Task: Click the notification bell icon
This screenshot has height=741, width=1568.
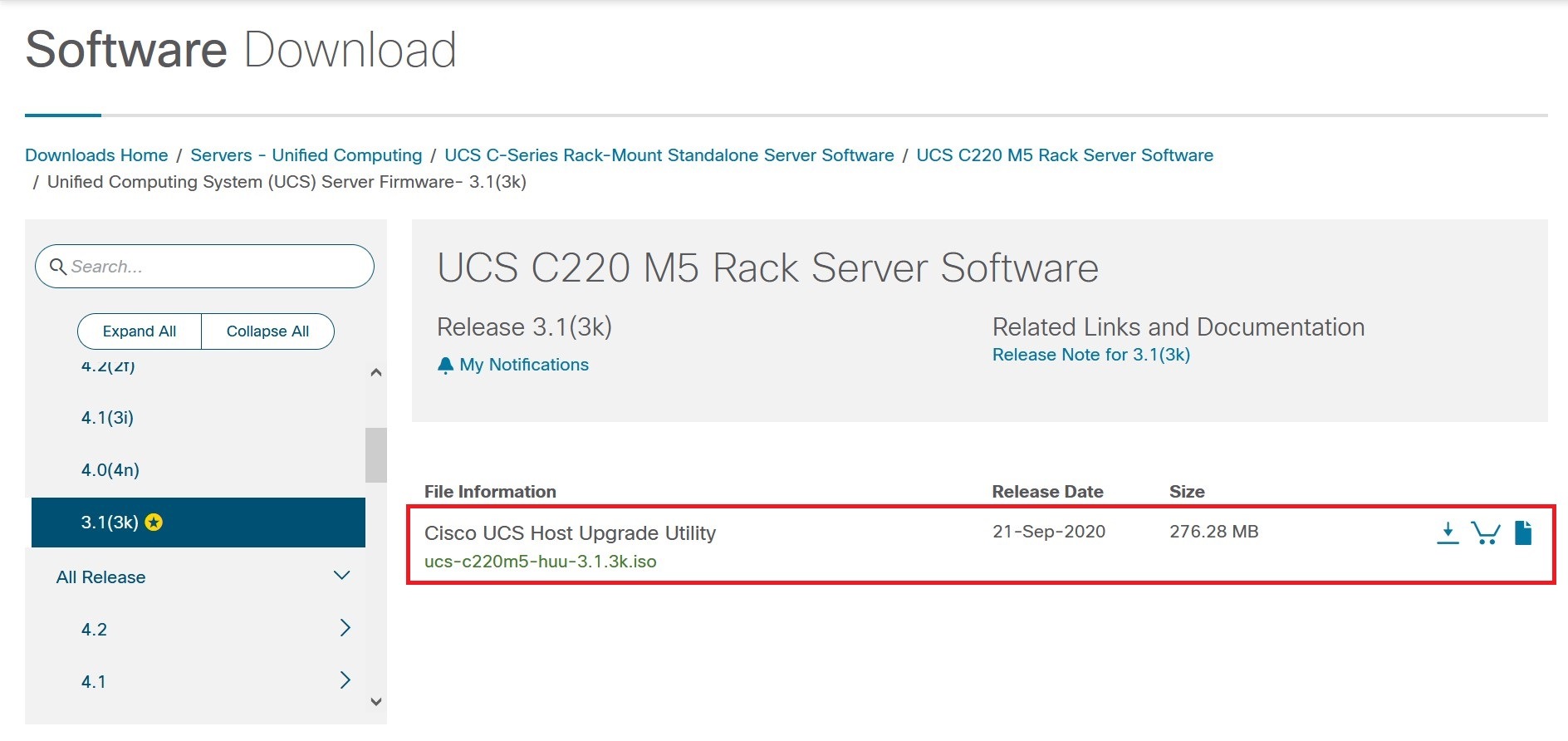Action: click(445, 366)
